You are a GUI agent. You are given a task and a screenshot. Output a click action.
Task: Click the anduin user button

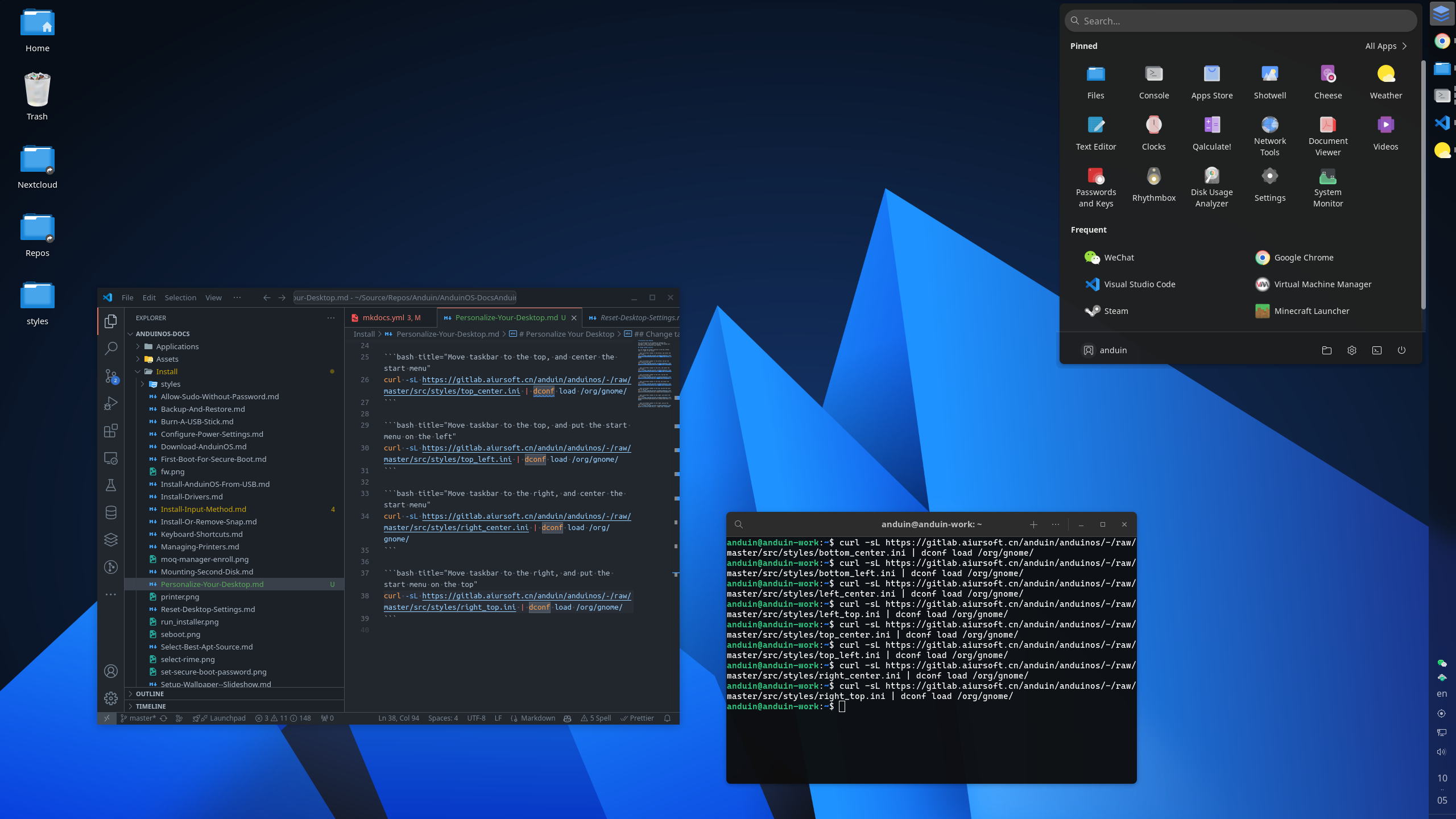(x=1105, y=350)
